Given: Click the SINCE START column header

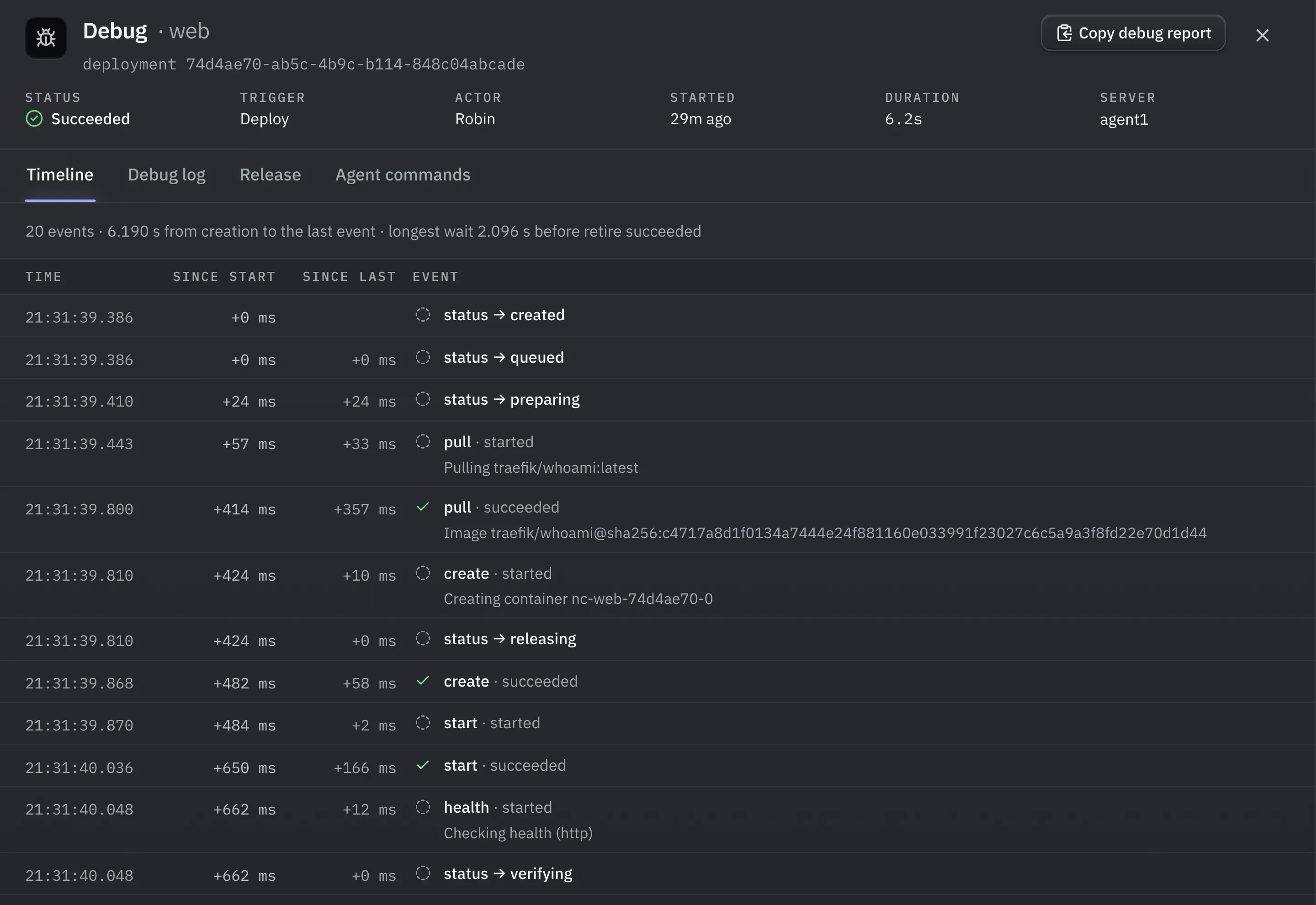Looking at the screenshot, I should coord(224,277).
